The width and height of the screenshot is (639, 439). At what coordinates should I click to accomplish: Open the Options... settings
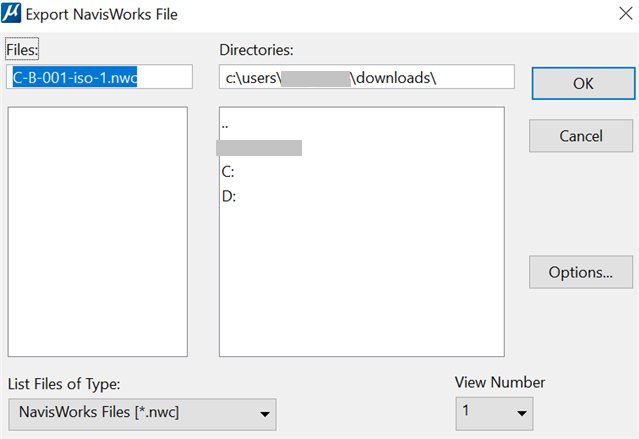pyautogui.click(x=580, y=271)
